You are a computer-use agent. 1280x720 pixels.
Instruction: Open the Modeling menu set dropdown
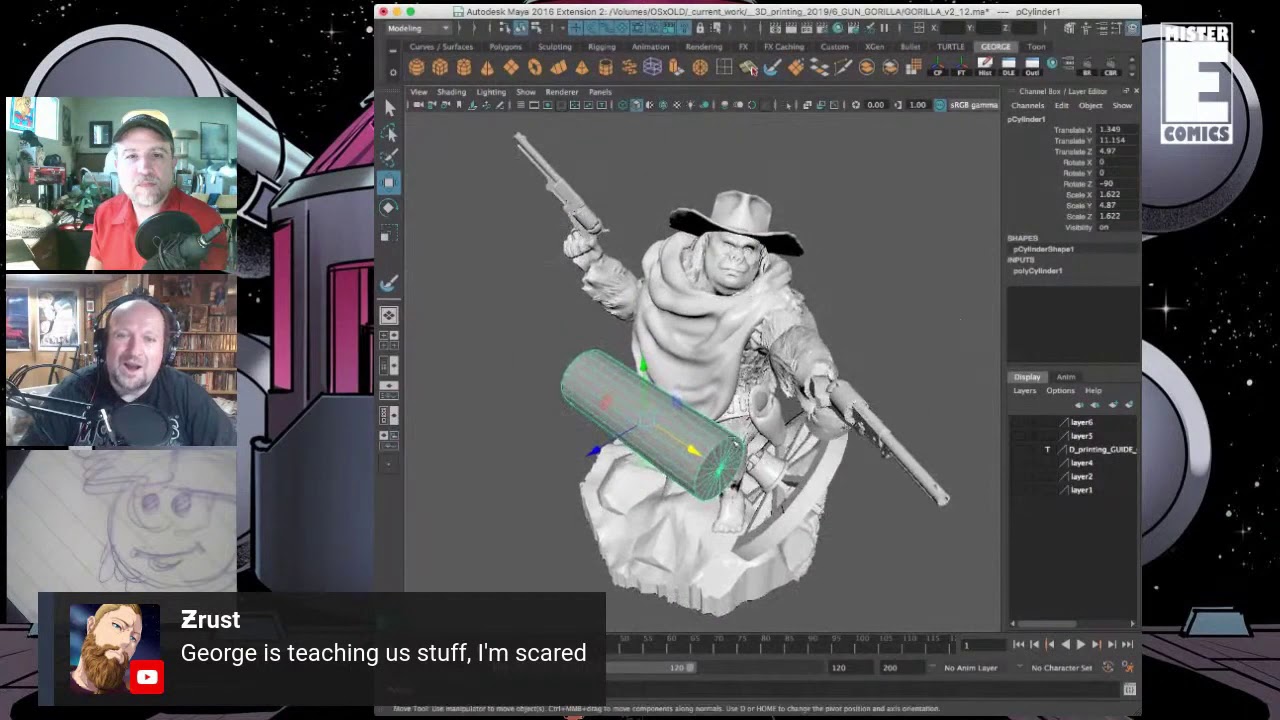[x=417, y=28]
